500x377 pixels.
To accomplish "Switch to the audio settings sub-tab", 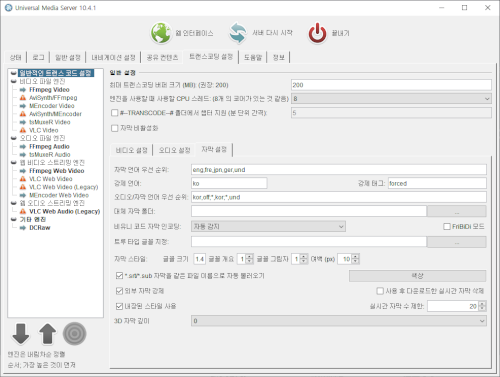I will coord(175,150).
